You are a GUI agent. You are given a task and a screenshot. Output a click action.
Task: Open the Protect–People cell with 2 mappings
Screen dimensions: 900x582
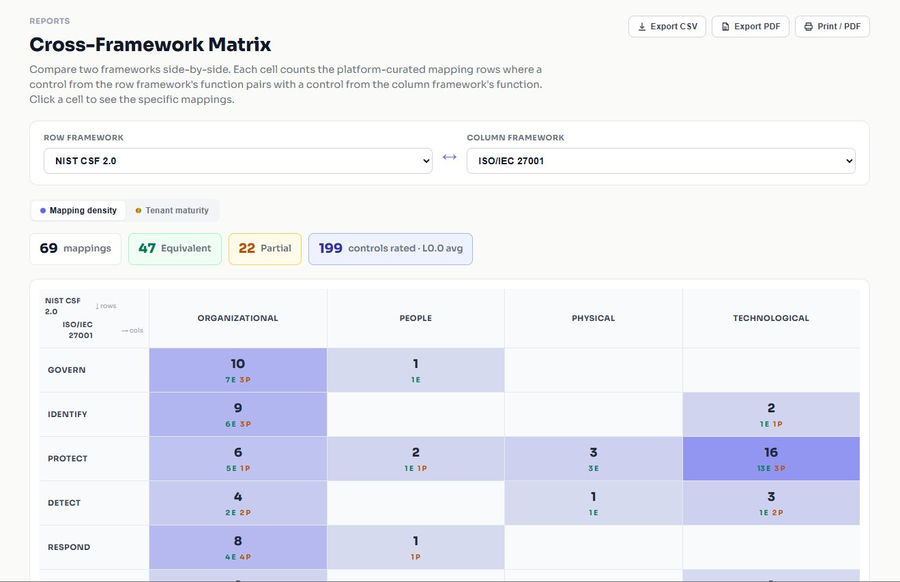416,459
